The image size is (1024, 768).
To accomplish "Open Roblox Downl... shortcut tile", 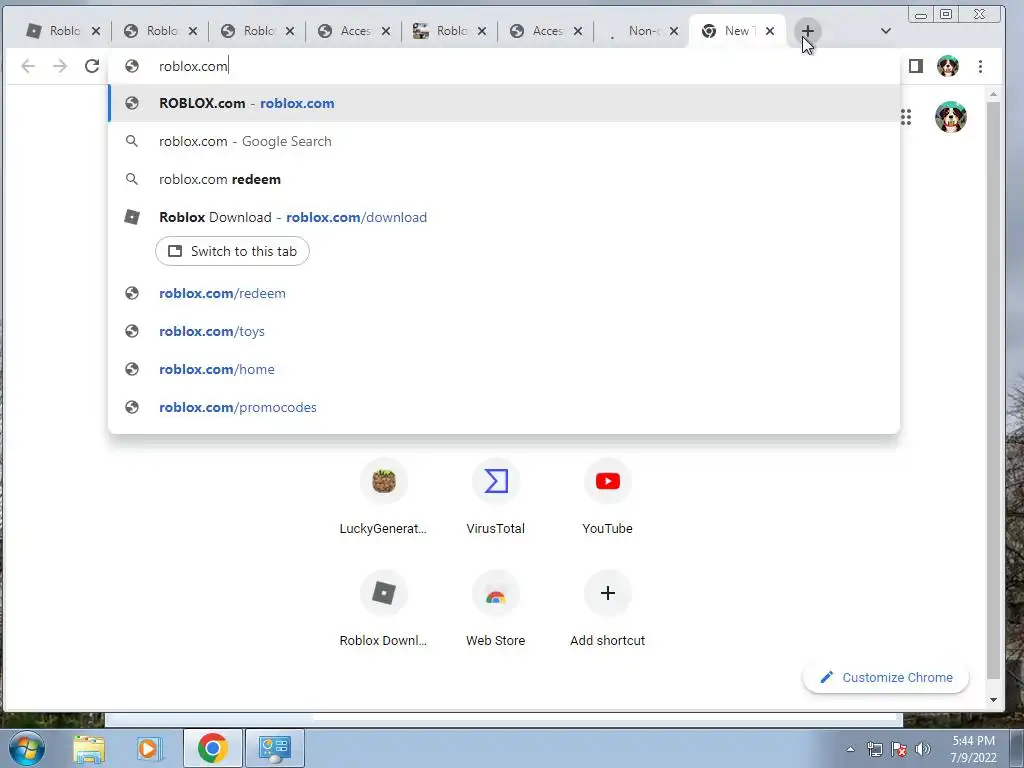I will pos(383,611).
